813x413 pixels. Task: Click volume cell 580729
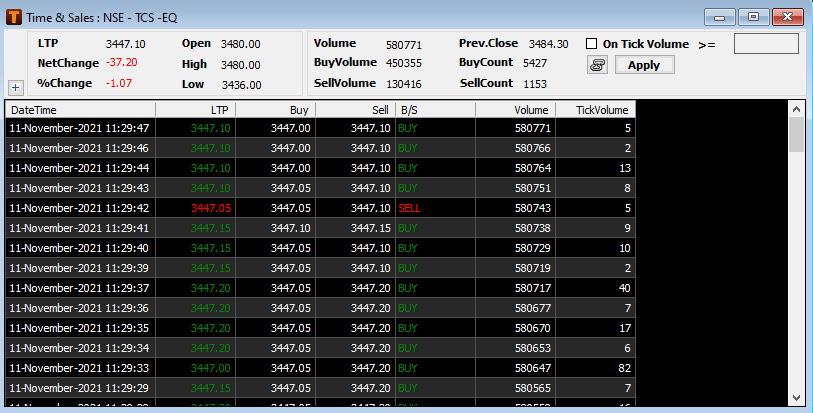532,248
